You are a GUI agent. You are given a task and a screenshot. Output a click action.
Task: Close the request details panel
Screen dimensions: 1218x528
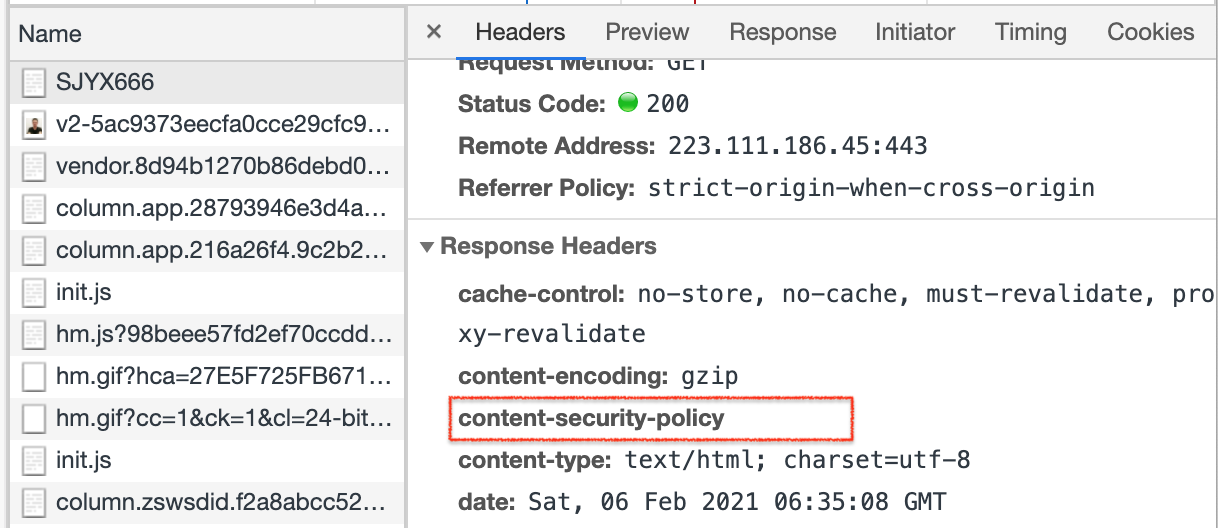click(x=434, y=32)
